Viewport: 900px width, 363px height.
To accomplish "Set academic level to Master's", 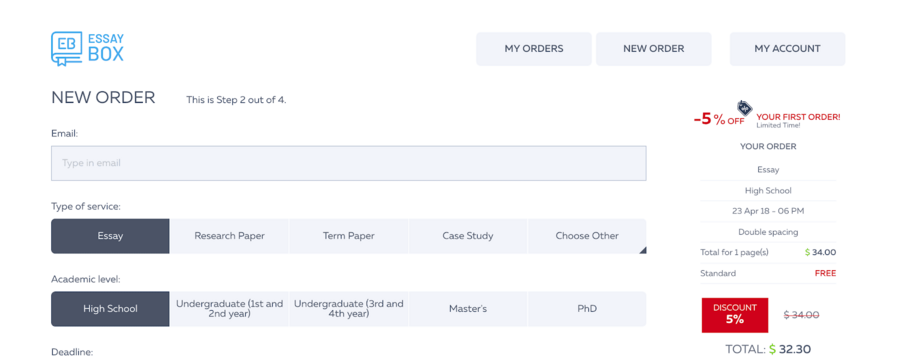I will 468,309.
